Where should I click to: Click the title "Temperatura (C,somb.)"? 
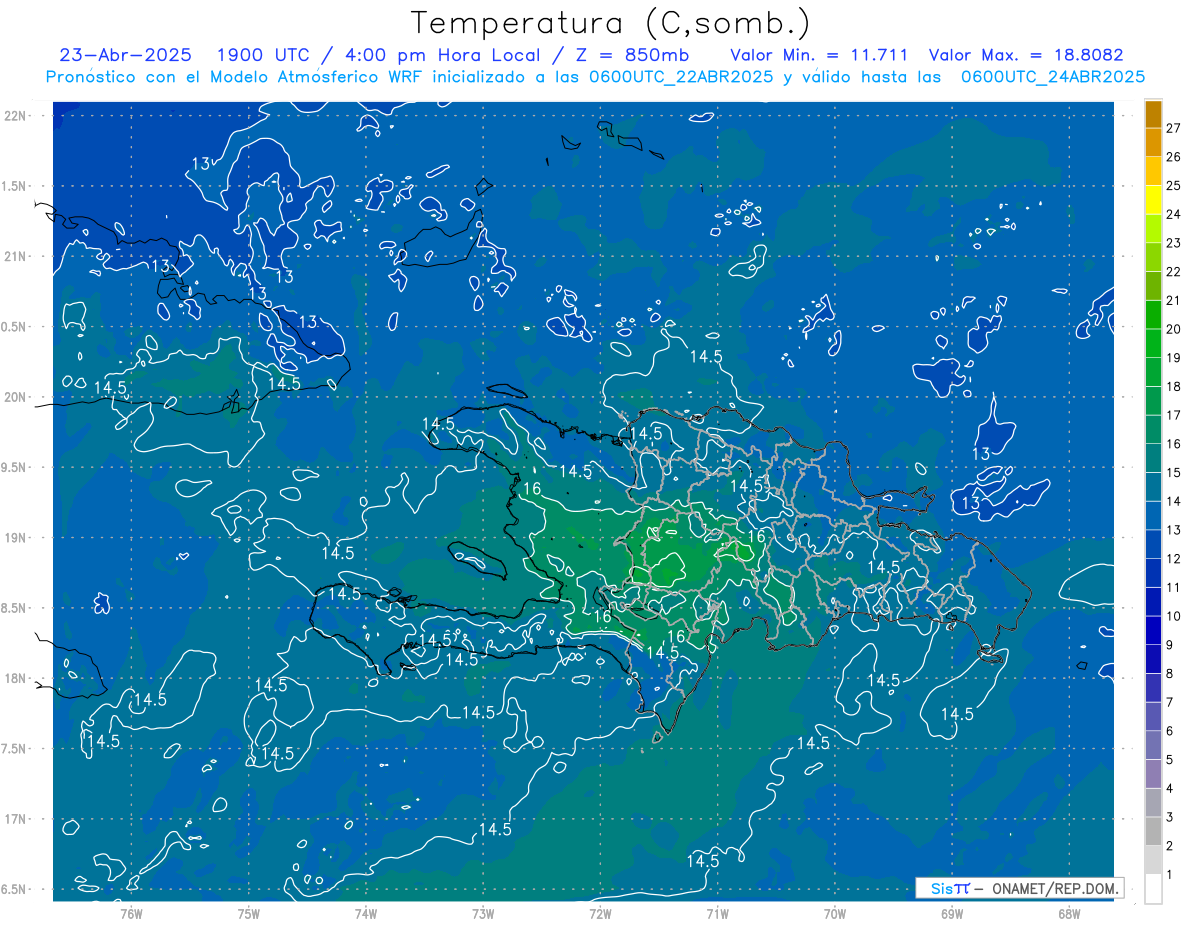click(610, 23)
